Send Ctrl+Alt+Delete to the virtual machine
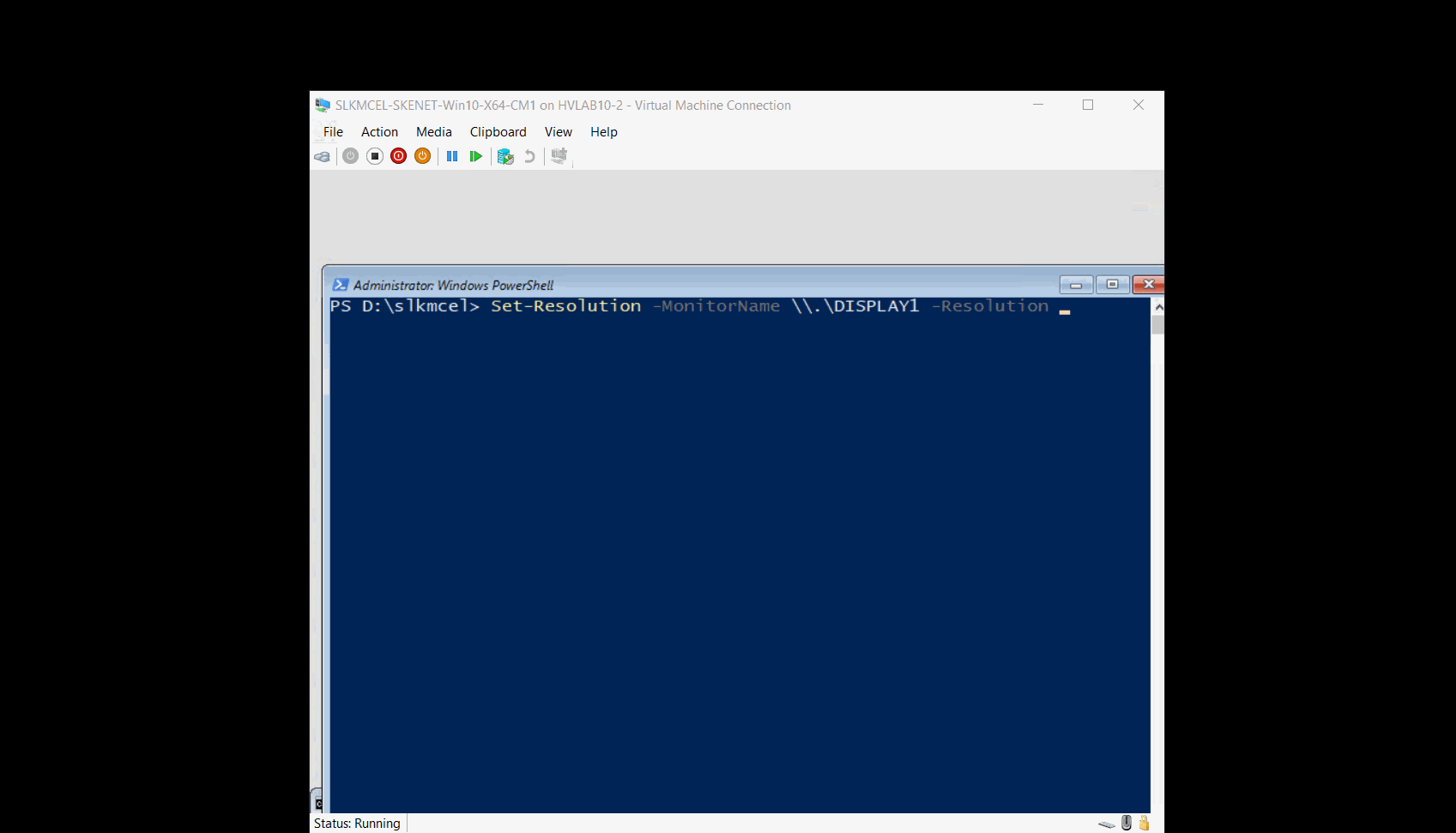Screen dimensions: 1456x833 (322, 156)
